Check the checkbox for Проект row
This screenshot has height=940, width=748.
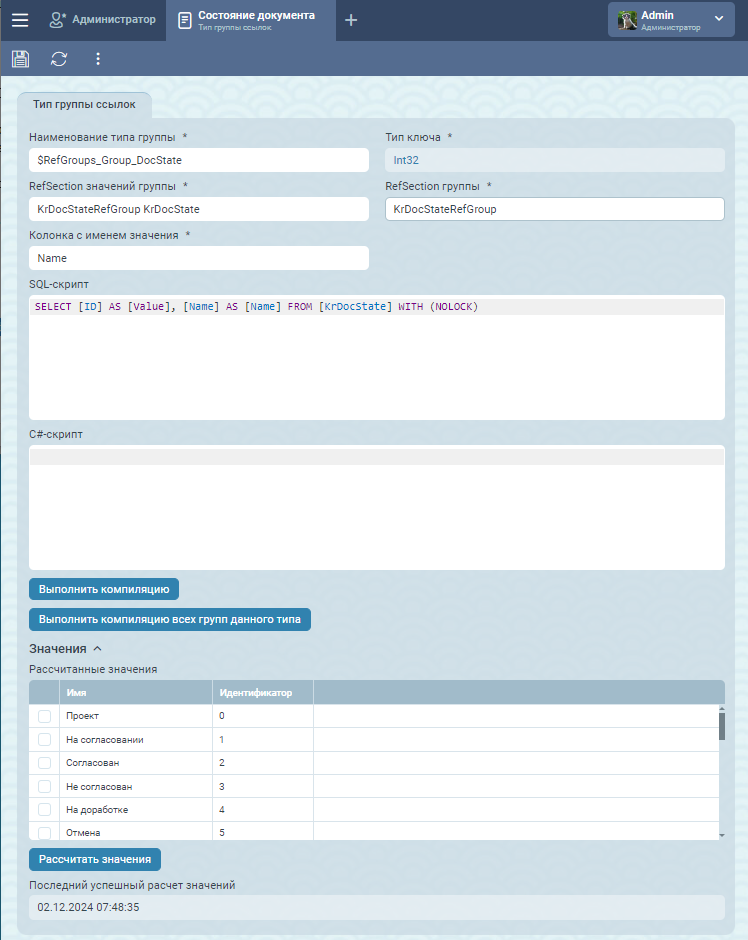pyautogui.click(x=44, y=716)
